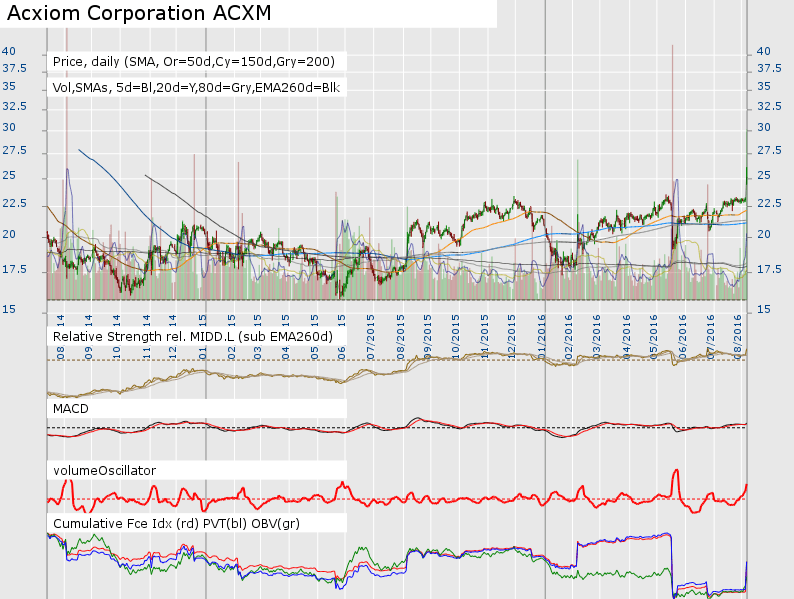This screenshot has height=599, width=794.
Task: Click the 'Cumulative Fce Idx (rd) PVT(bl) OBV(gr)' label
Action: pyautogui.click(x=176, y=524)
